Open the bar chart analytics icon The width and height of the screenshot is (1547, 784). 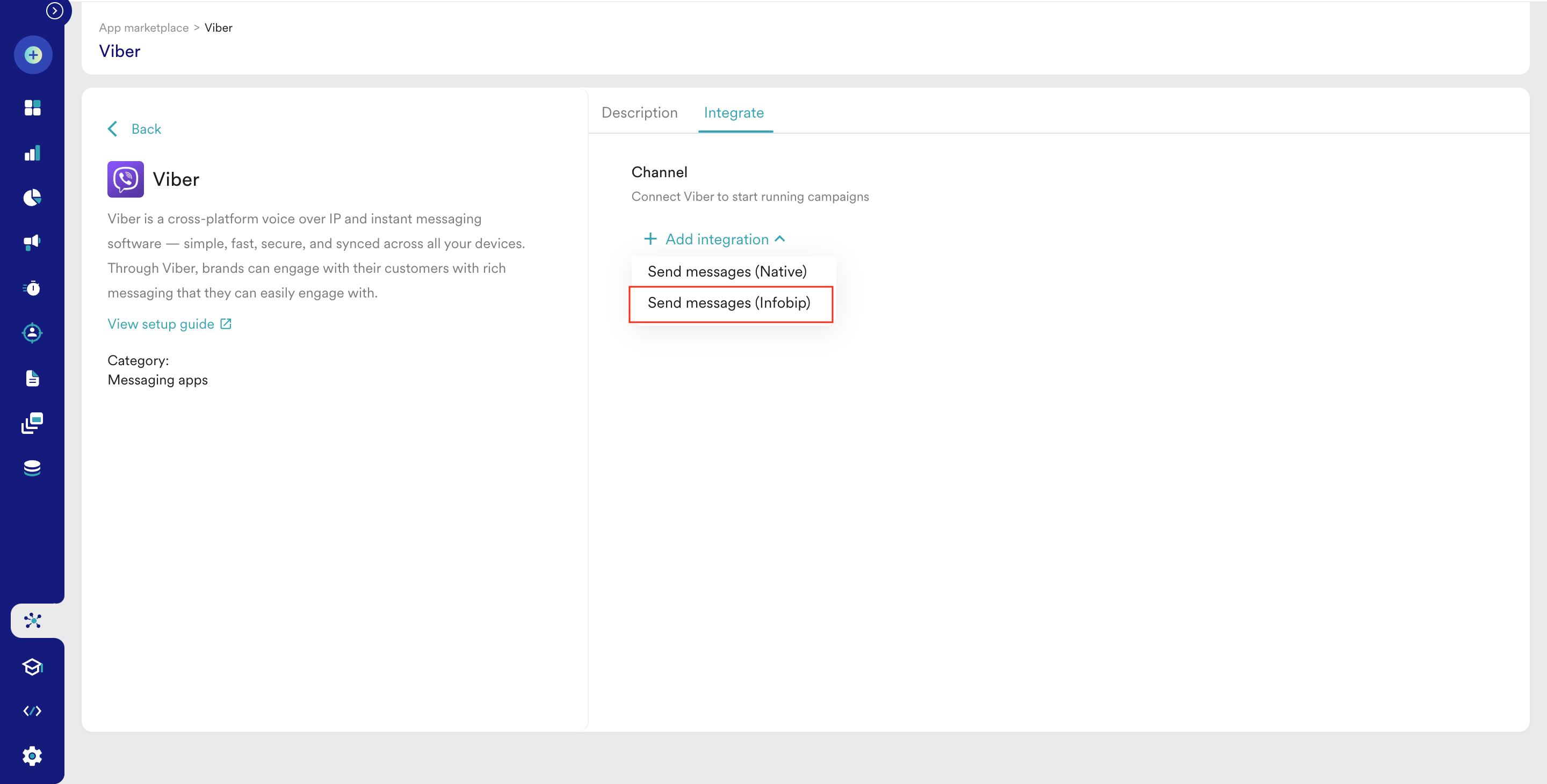click(32, 153)
